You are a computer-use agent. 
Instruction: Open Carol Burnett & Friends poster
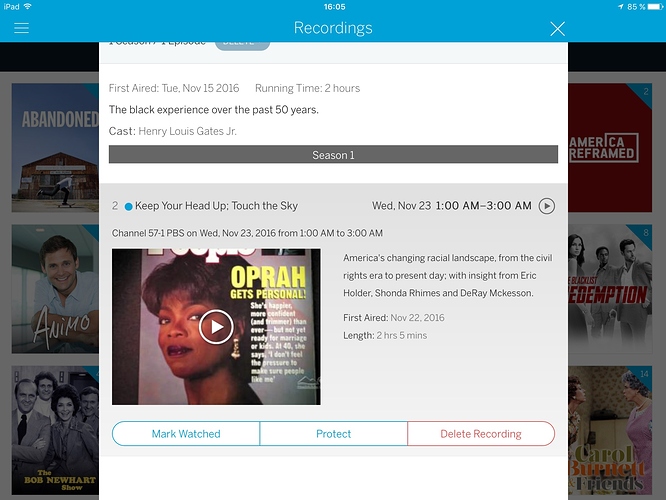[610, 430]
